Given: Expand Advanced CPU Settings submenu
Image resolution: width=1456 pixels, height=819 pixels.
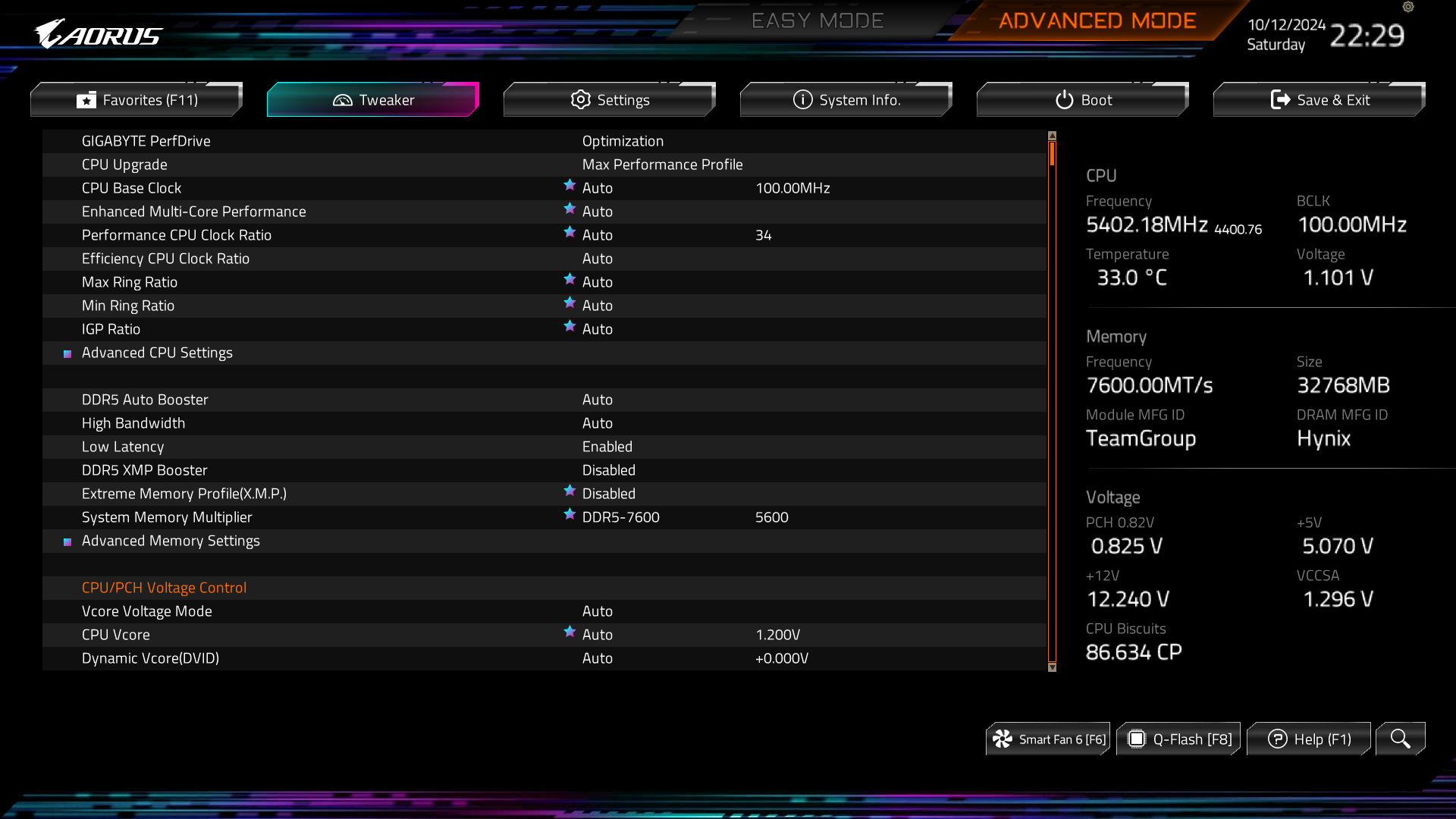Looking at the screenshot, I should click(157, 353).
